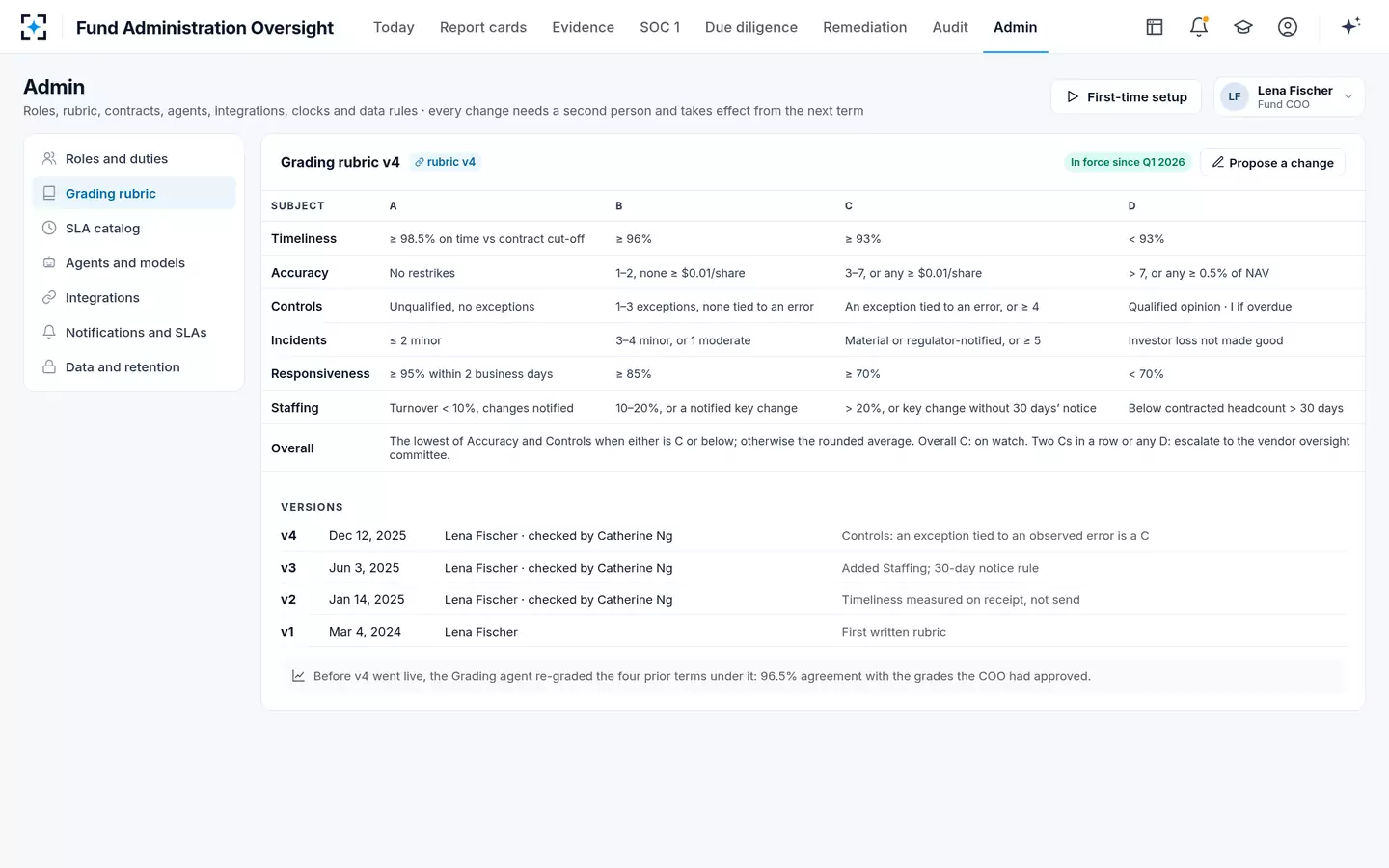Select the Admin tab

pyautogui.click(x=1016, y=27)
